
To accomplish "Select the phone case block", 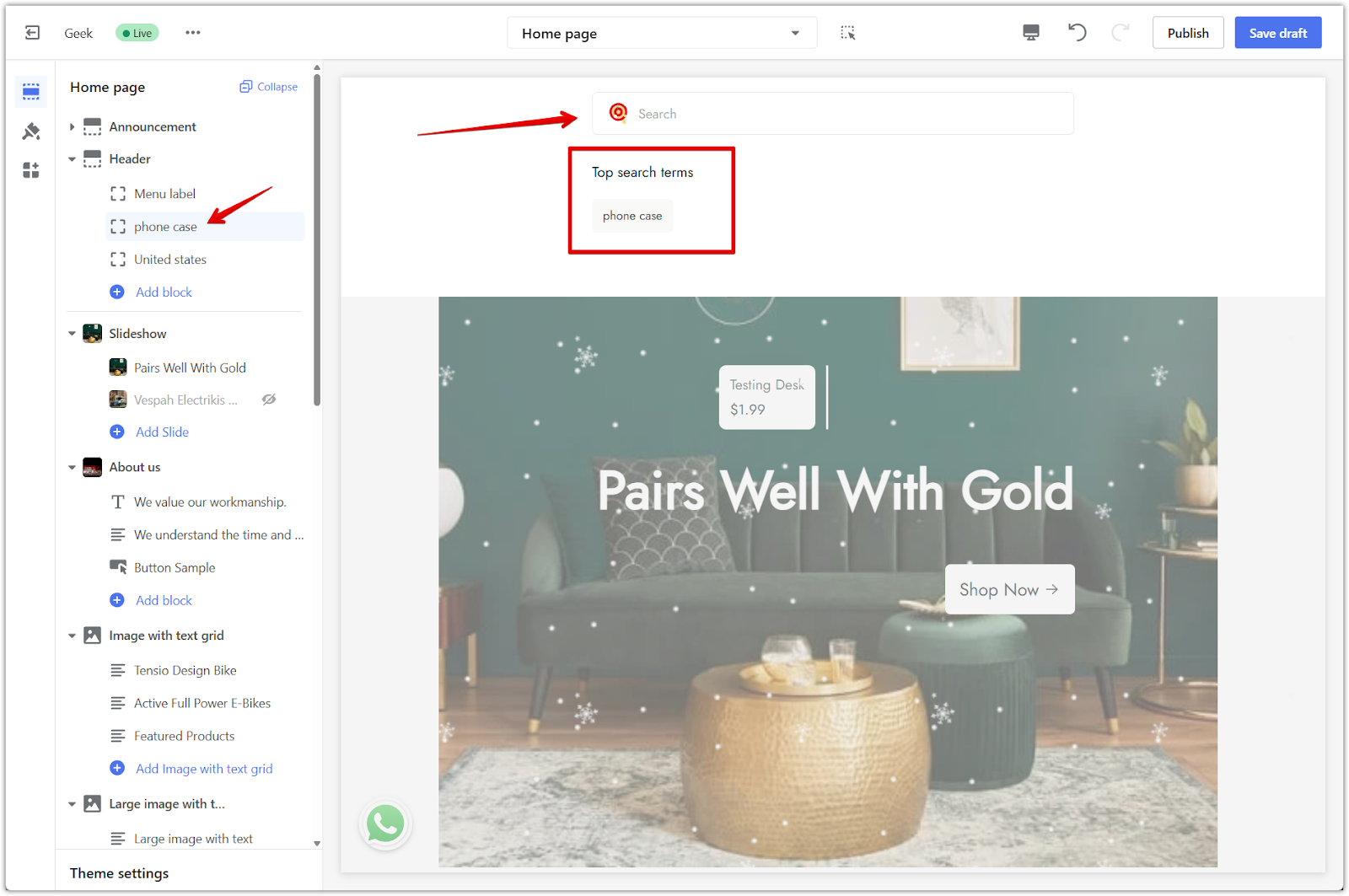I will tap(165, 227).
